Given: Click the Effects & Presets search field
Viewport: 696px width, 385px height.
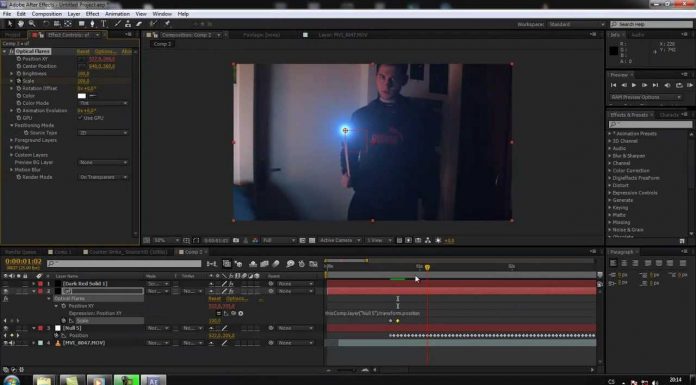Looking at the screenshot, I should [651, 124].
